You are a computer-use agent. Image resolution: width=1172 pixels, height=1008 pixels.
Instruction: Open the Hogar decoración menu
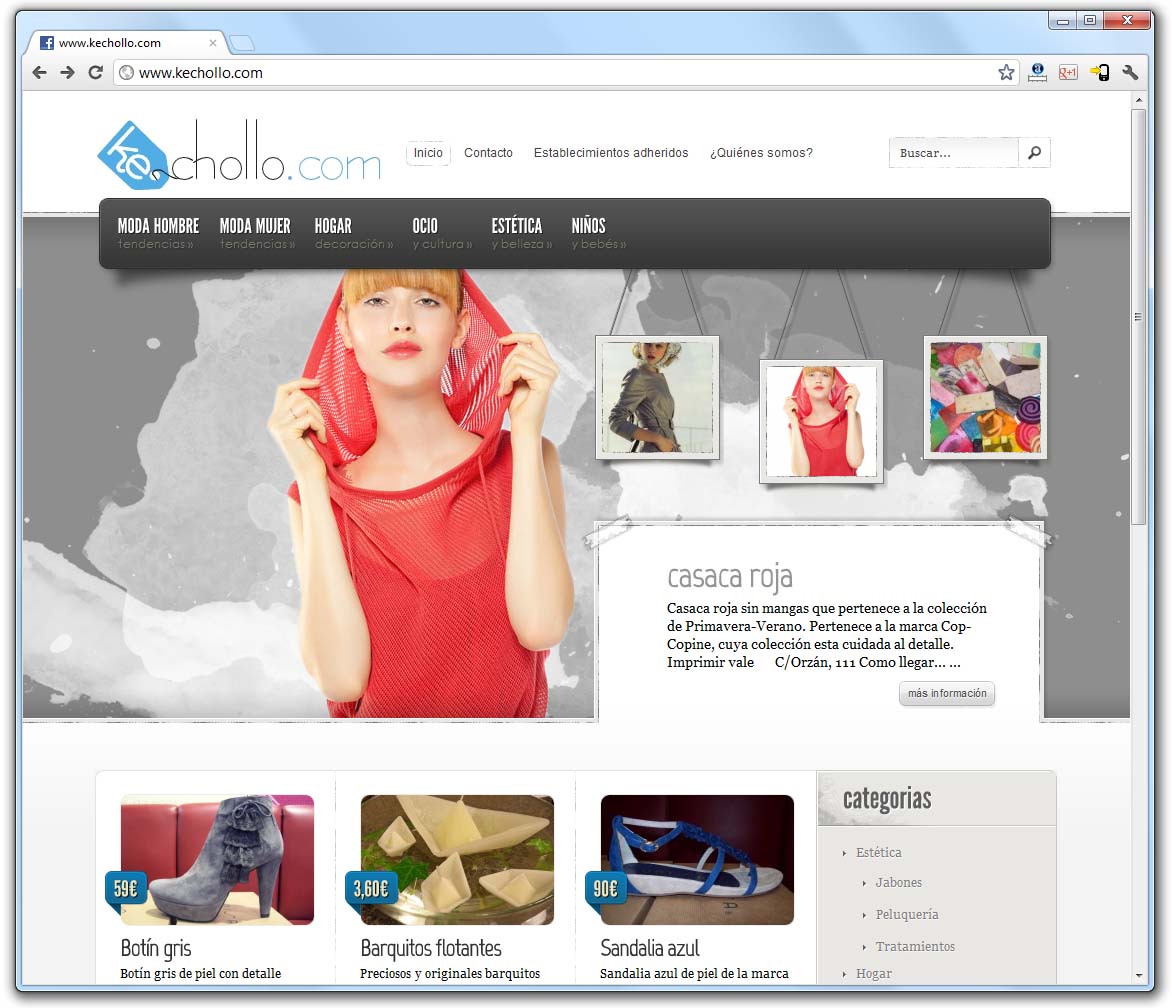[354, 233]
